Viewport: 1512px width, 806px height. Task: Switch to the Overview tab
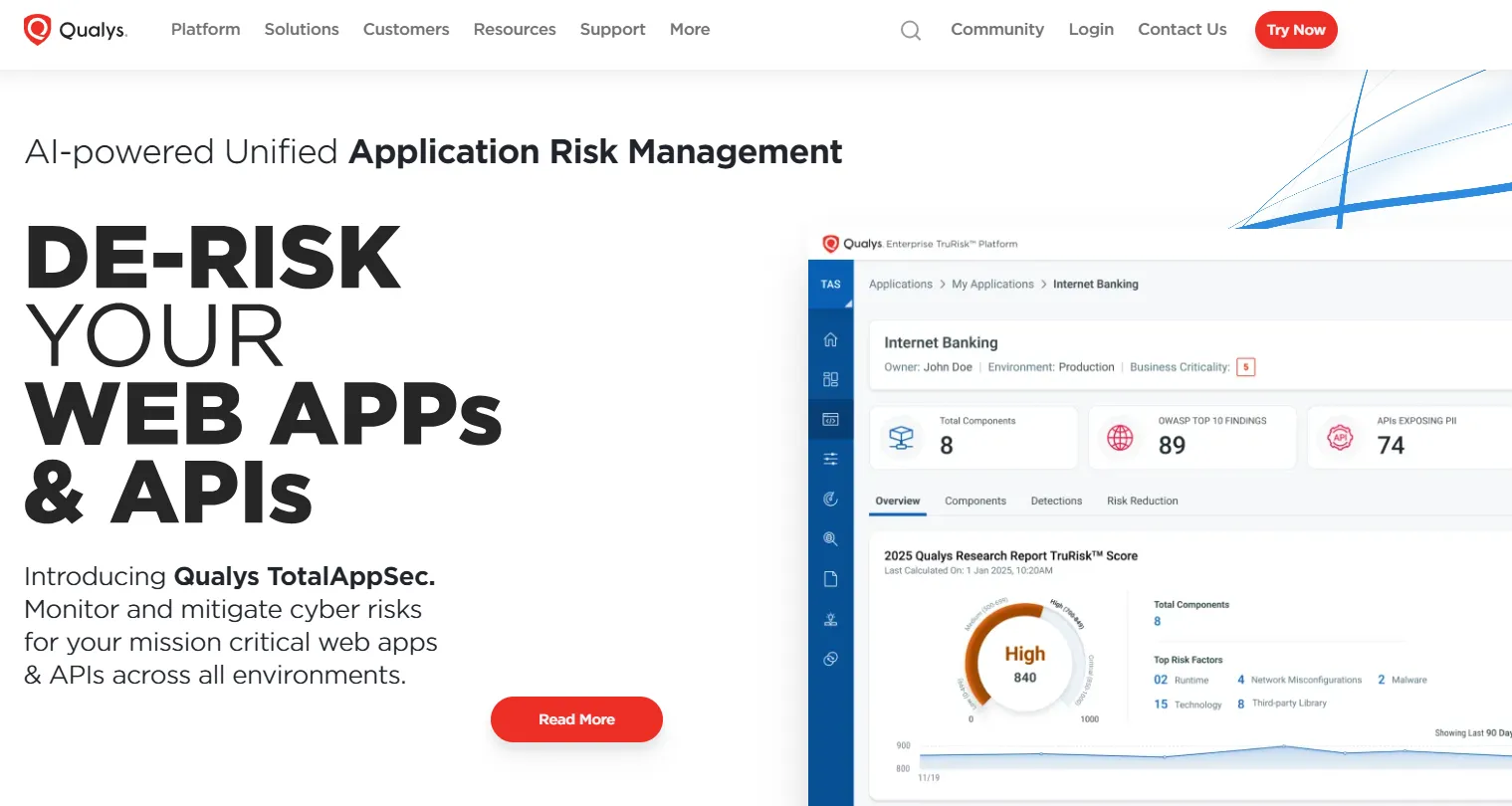tap(898, 502)
